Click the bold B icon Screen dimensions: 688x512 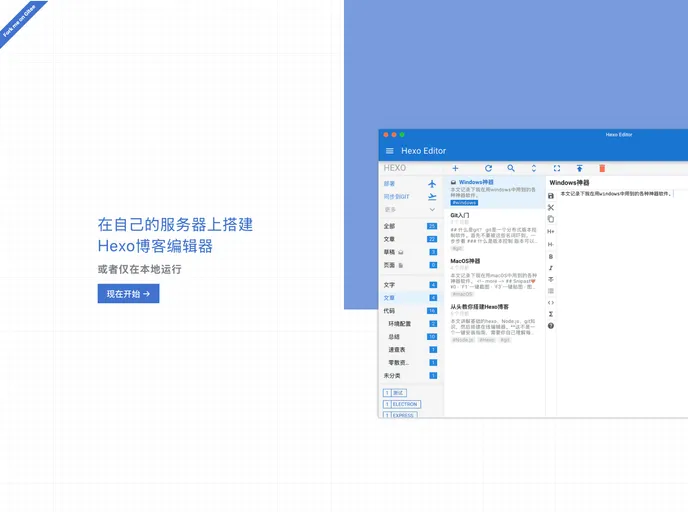551,256
